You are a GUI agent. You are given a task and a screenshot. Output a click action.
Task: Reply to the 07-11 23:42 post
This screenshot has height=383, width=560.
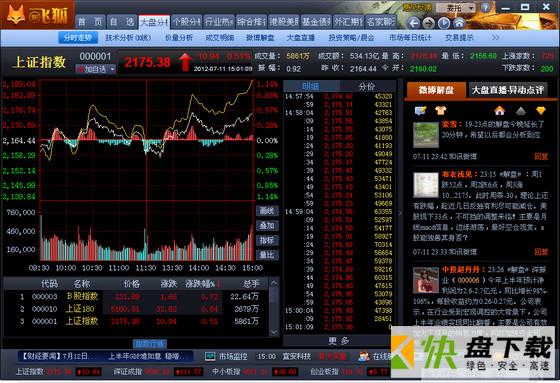(x=541, y=156)
